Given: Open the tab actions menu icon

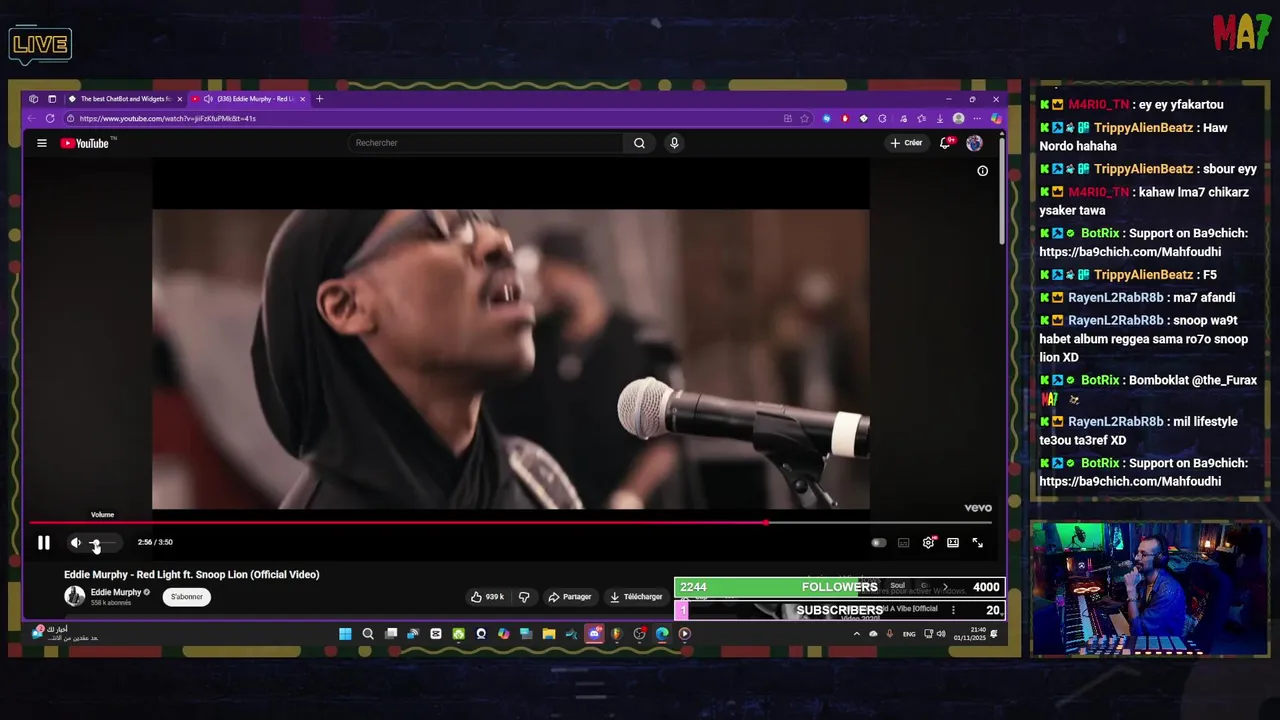Looking at the screenshot, I should click(52, 99).
